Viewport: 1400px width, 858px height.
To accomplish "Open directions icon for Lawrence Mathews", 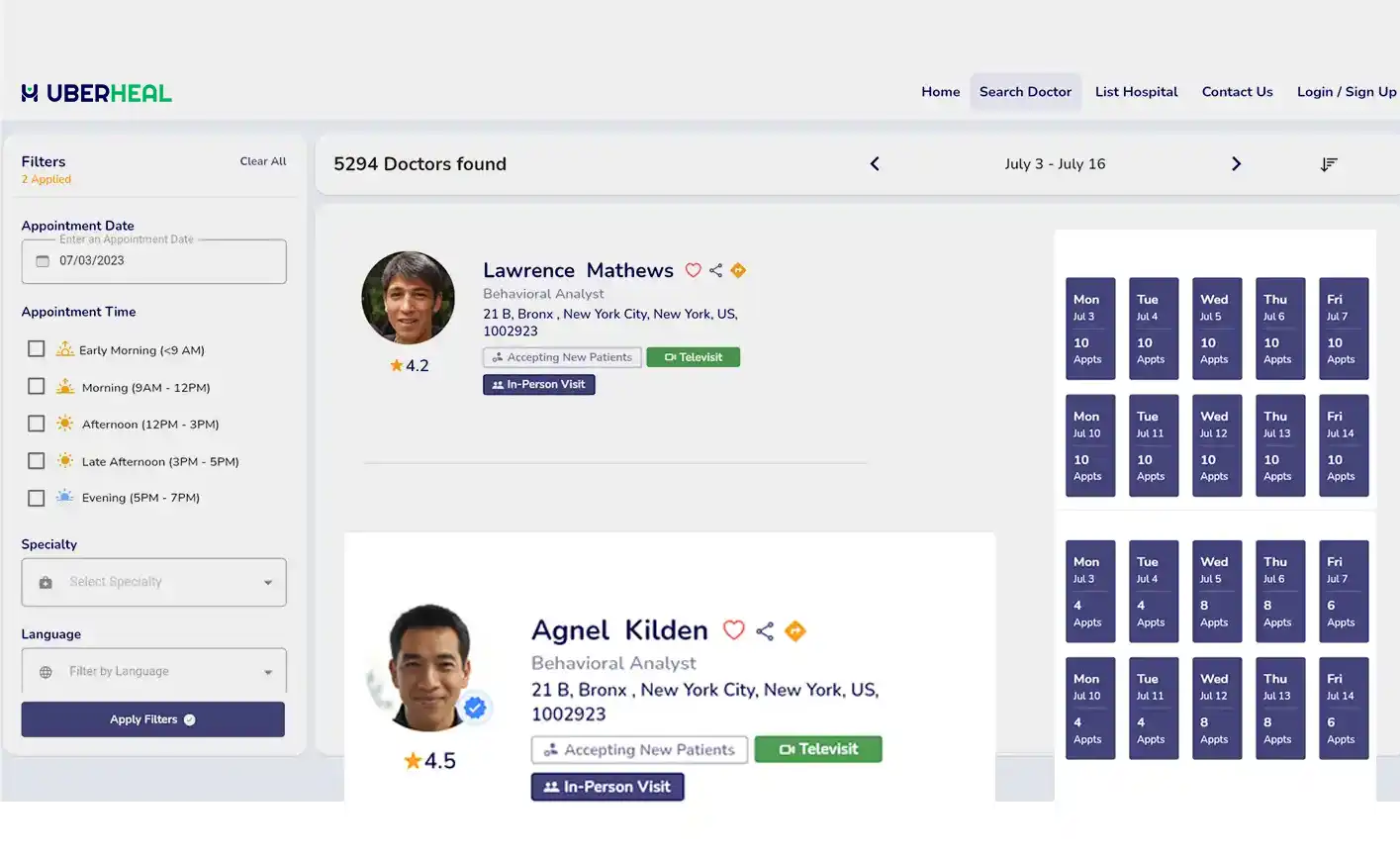I will point(738,270).
